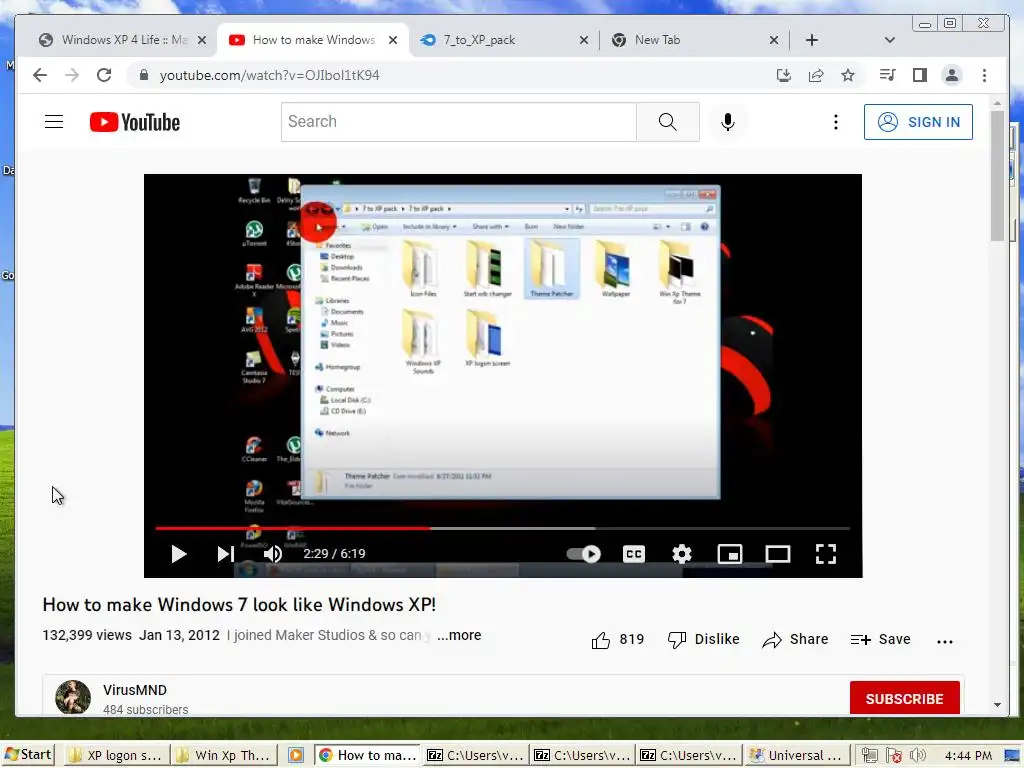Screen dimensions: 1024x768
Task: Open the Start menu
Action: click(27, 755)
